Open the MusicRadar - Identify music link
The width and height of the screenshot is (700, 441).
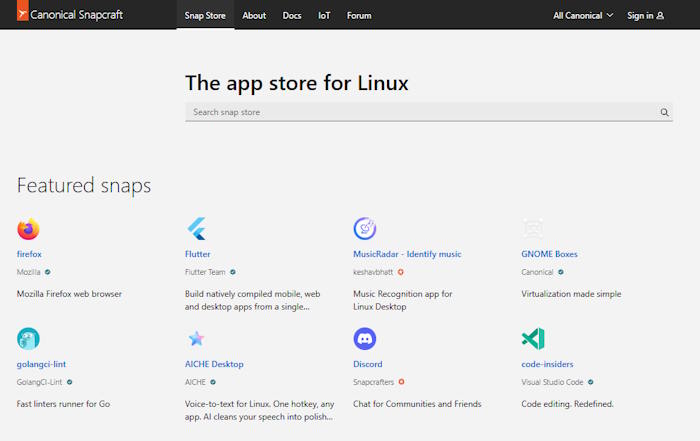point(407,254)
